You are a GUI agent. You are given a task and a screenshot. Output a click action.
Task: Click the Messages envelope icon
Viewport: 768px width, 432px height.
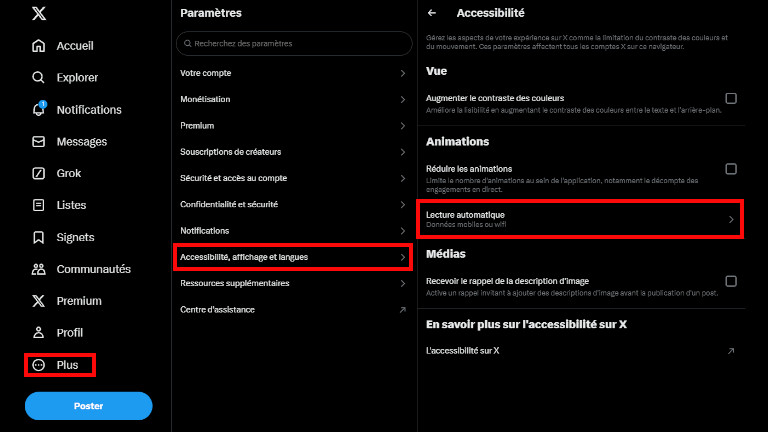tap(38, 142)
